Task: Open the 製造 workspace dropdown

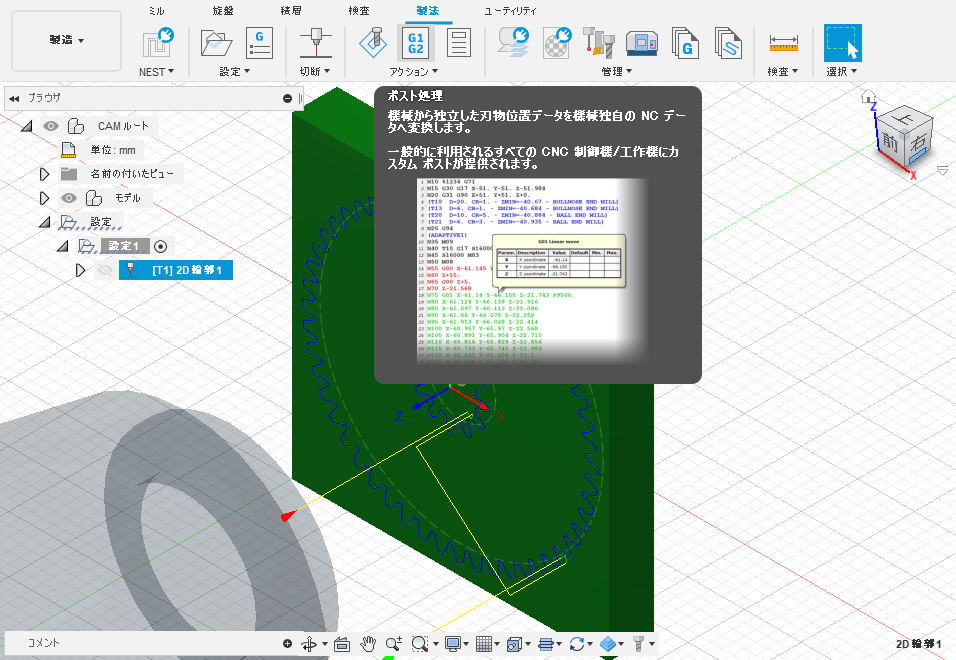Action: 66,40
